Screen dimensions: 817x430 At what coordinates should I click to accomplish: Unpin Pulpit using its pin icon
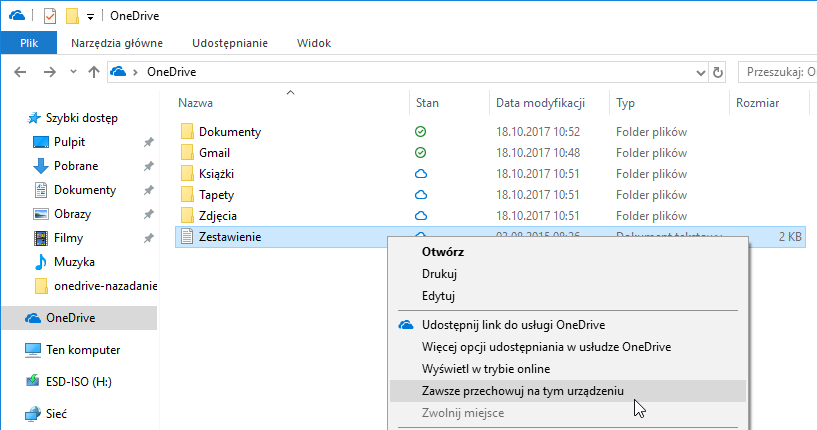click(148, 142)
